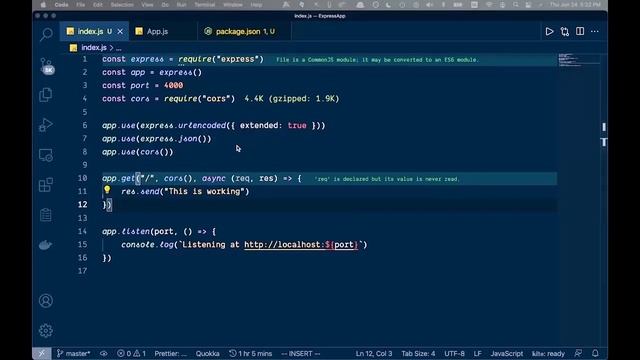The image size is (640, 360).
Task: Toggle the eye icon in status bar
Action: tap(104, 353)
